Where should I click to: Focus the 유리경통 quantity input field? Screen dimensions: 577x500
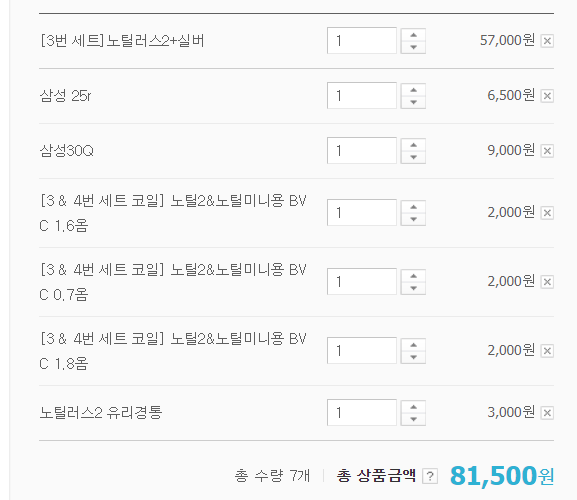362,412
